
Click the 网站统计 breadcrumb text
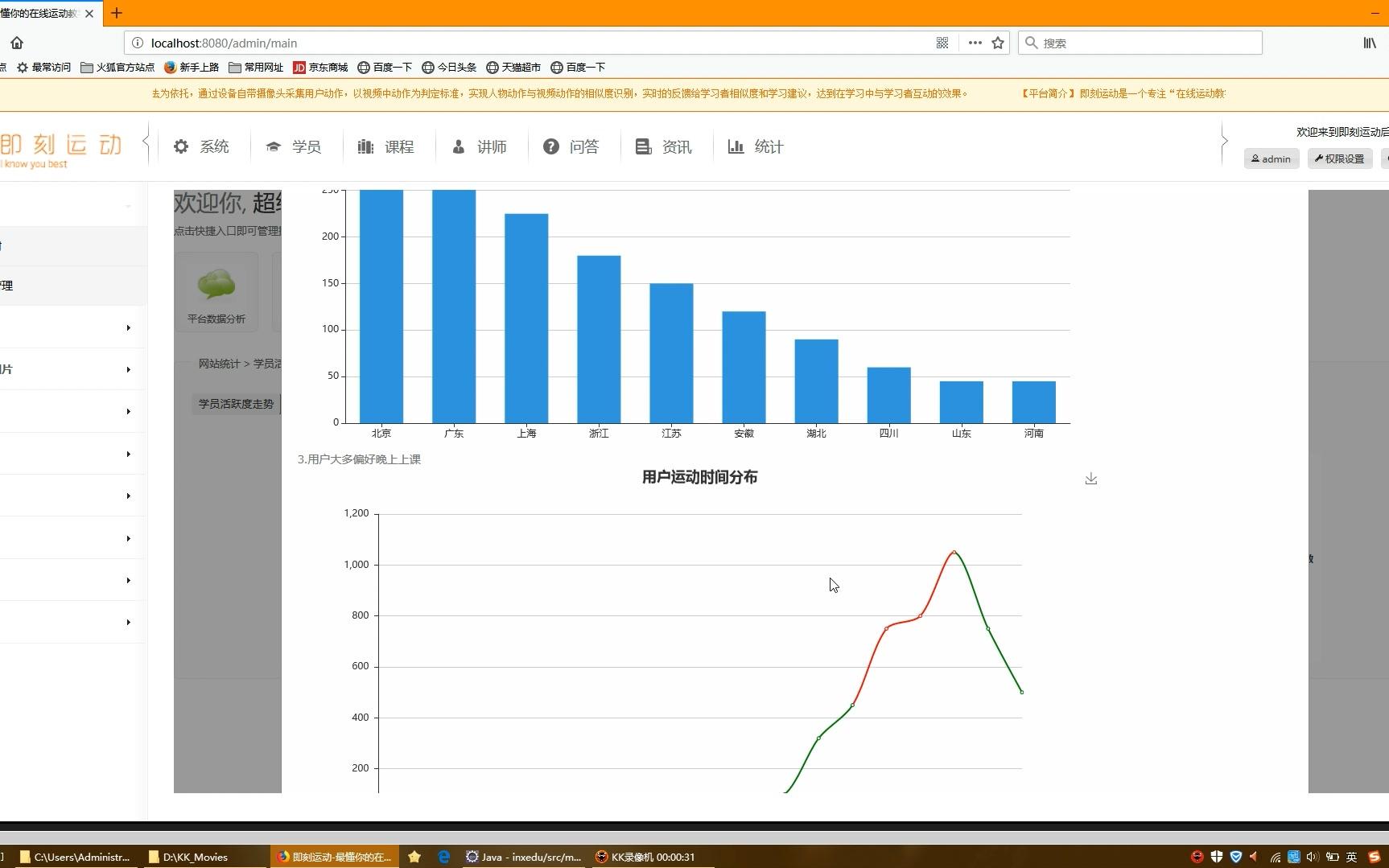point(219,364)
